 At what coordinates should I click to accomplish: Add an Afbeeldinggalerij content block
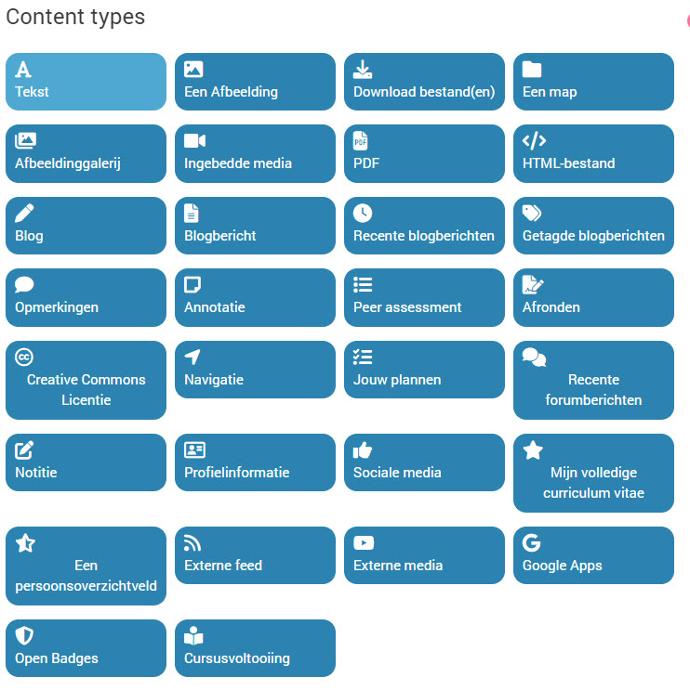pyautogui.click(x=86, y=153)
